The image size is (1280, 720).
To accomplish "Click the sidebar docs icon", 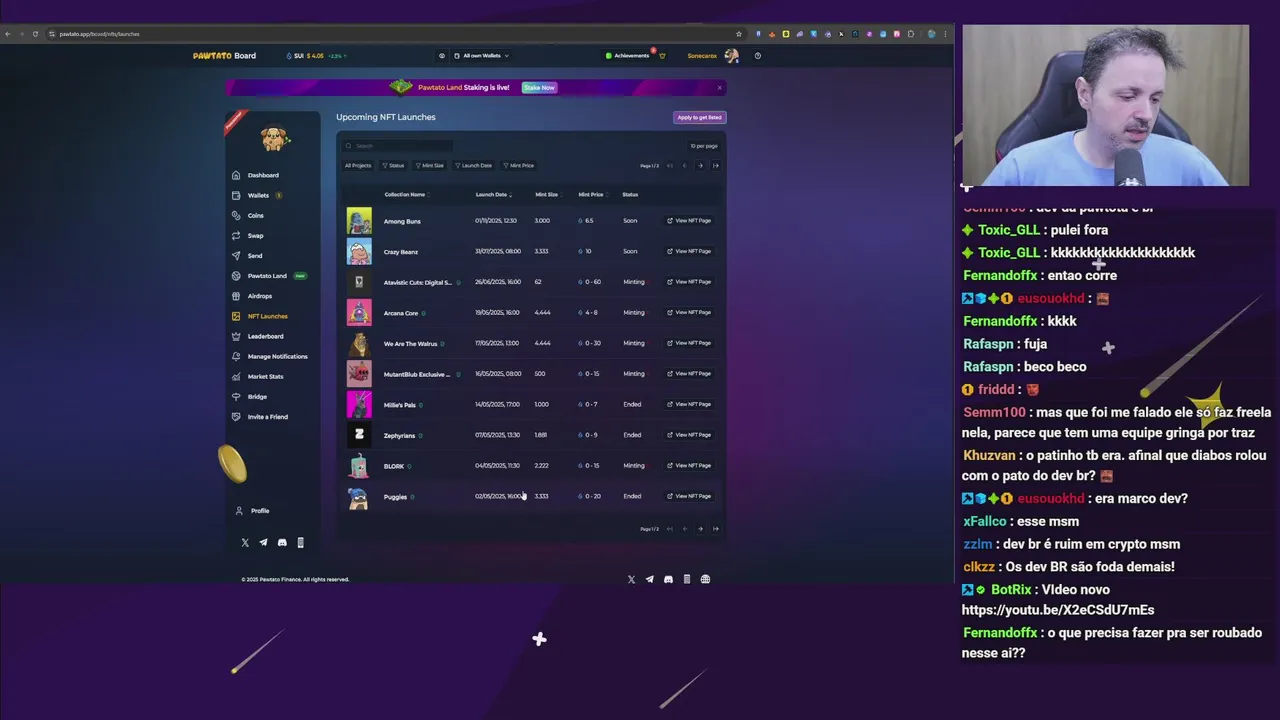I will pyautogui.click(x=300, y=543).
